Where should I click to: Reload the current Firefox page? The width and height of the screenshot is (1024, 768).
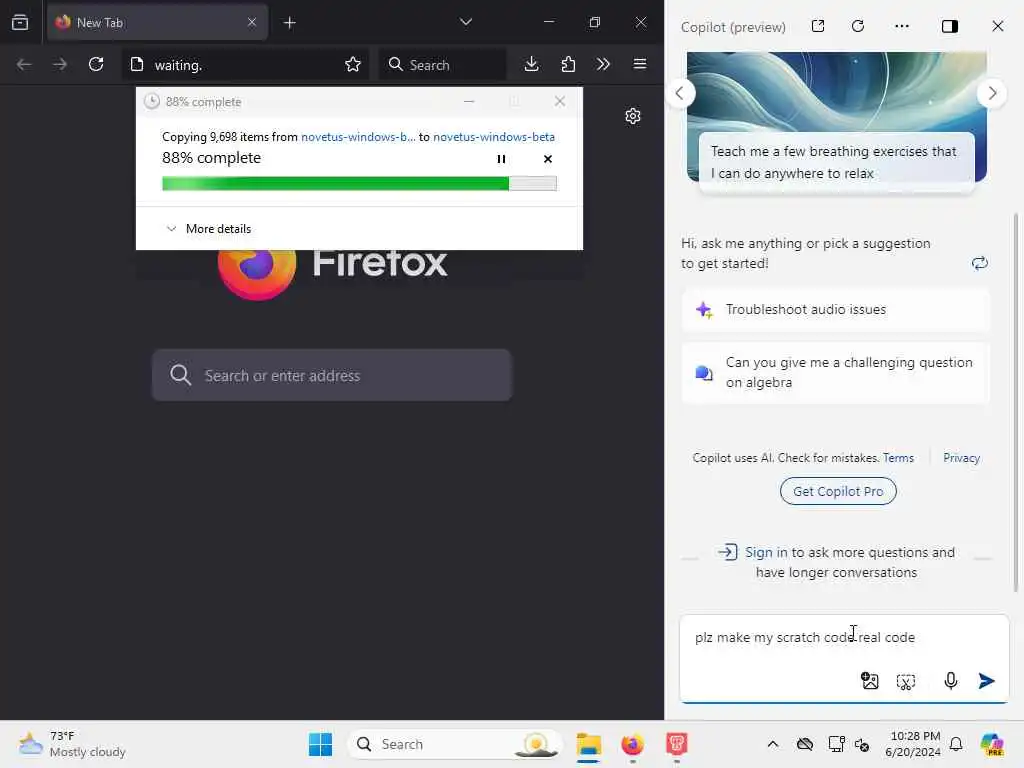tap(96, 64)
